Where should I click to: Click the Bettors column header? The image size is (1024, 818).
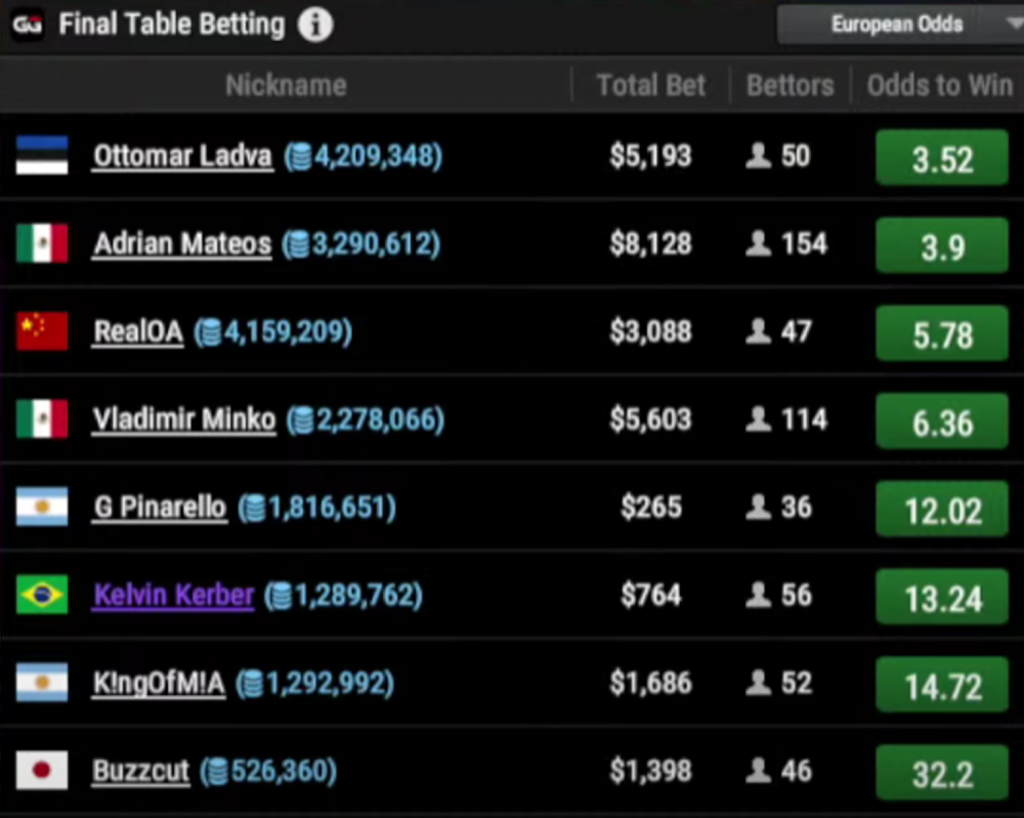click(790, 86)
